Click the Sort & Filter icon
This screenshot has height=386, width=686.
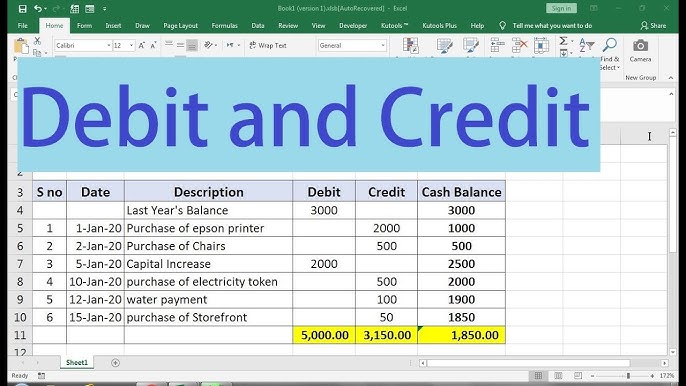point(586,46)
